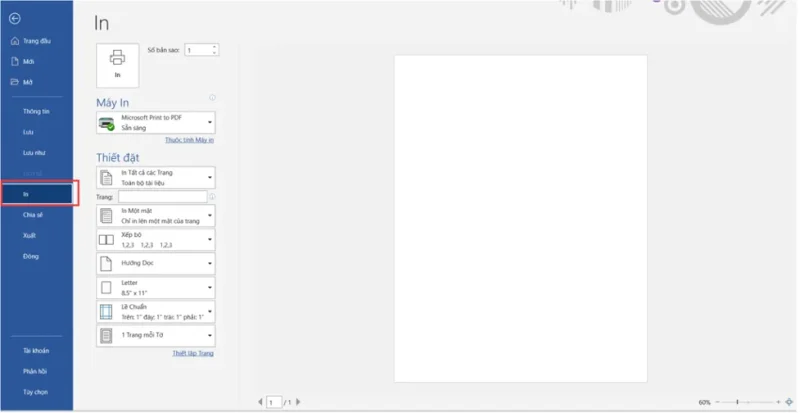Image resolution: width=800 pixels, height=413 pixels.
Task: Go to previous page in preview
Action: click(x=259, y=402)
